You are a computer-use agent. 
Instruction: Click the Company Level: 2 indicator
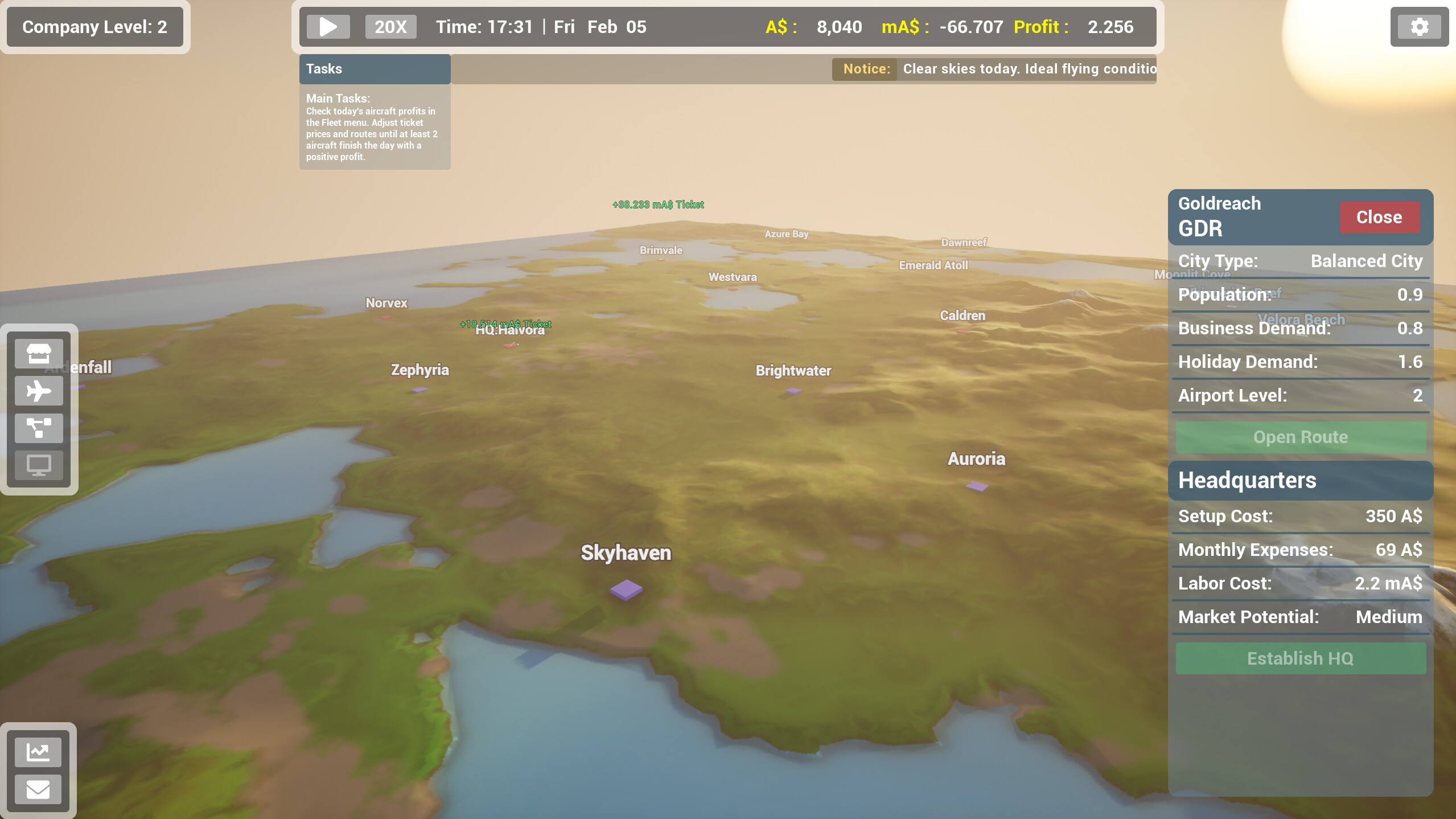click(x=94, y=27)
